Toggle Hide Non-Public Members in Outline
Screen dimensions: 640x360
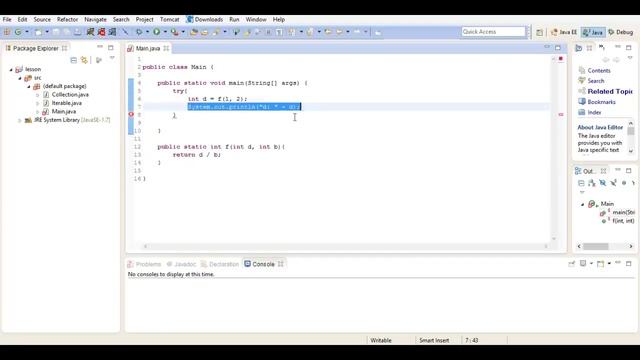tap(624, 183)
